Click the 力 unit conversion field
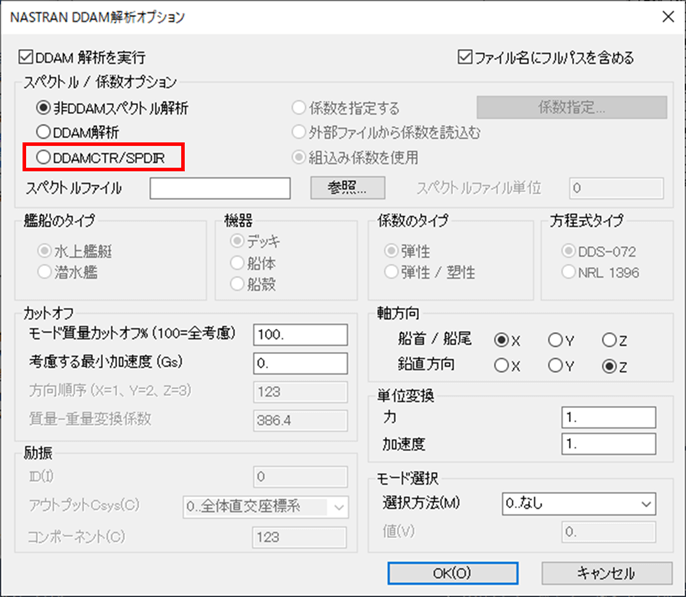The height and width of the screenshot is (597, 686). tap(609, 418)
